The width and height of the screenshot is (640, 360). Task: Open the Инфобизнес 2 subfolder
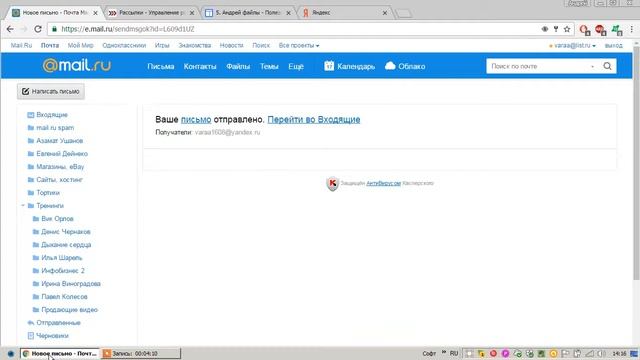click(63, 271)
